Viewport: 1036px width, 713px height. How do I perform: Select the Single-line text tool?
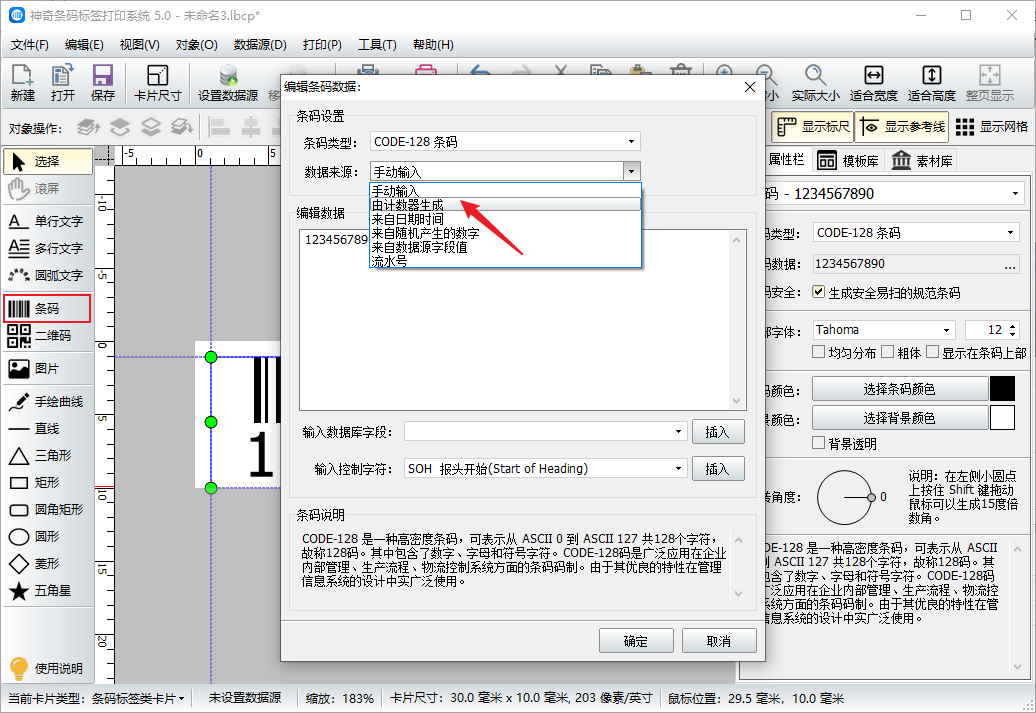click(48, 221)
